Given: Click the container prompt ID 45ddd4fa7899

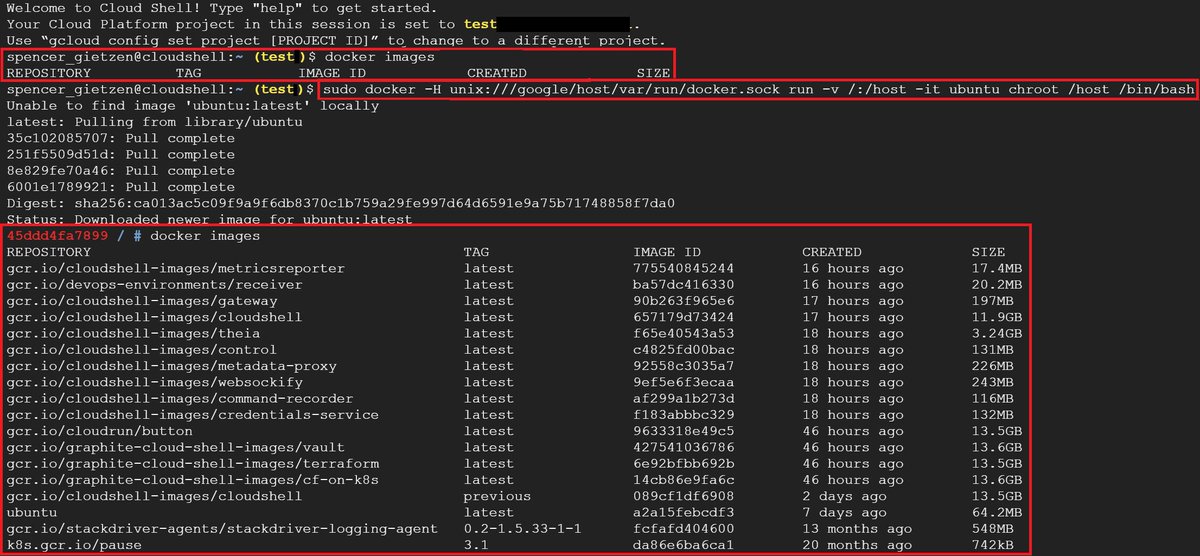Looking at the screenshot, I should [x=57, y=235].
